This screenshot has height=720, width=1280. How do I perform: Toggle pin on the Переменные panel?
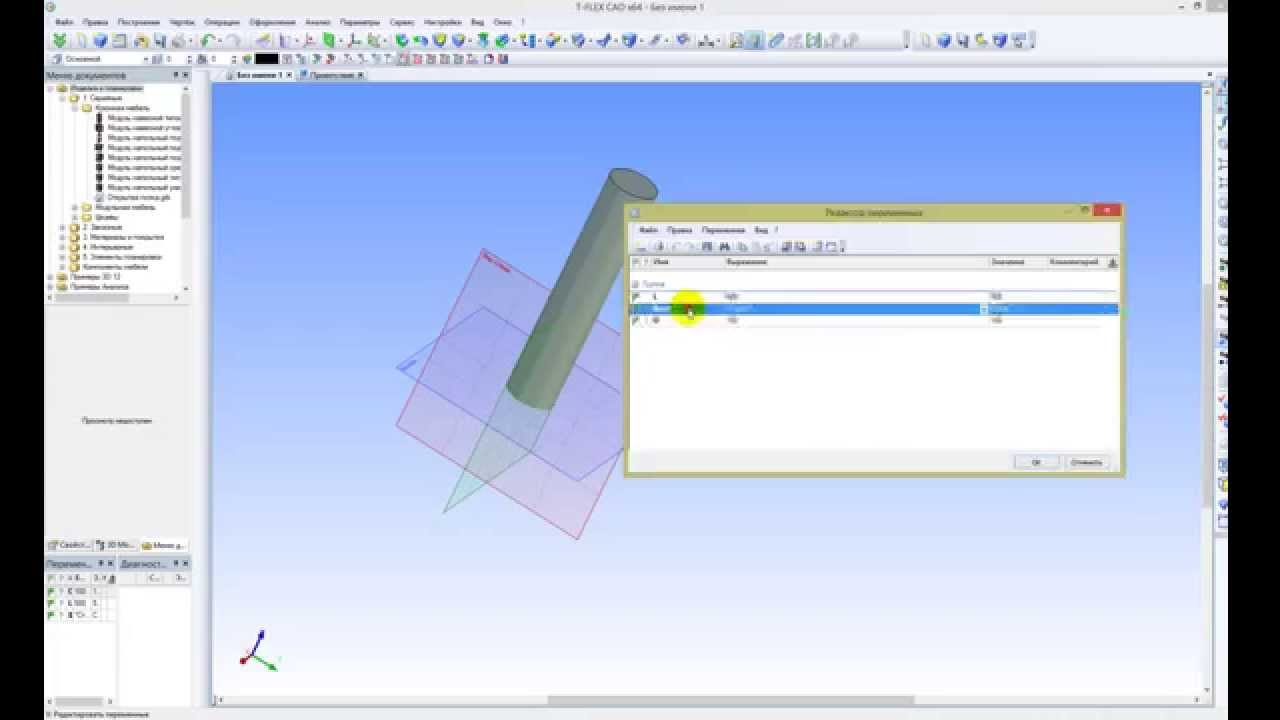pos(101,564)
